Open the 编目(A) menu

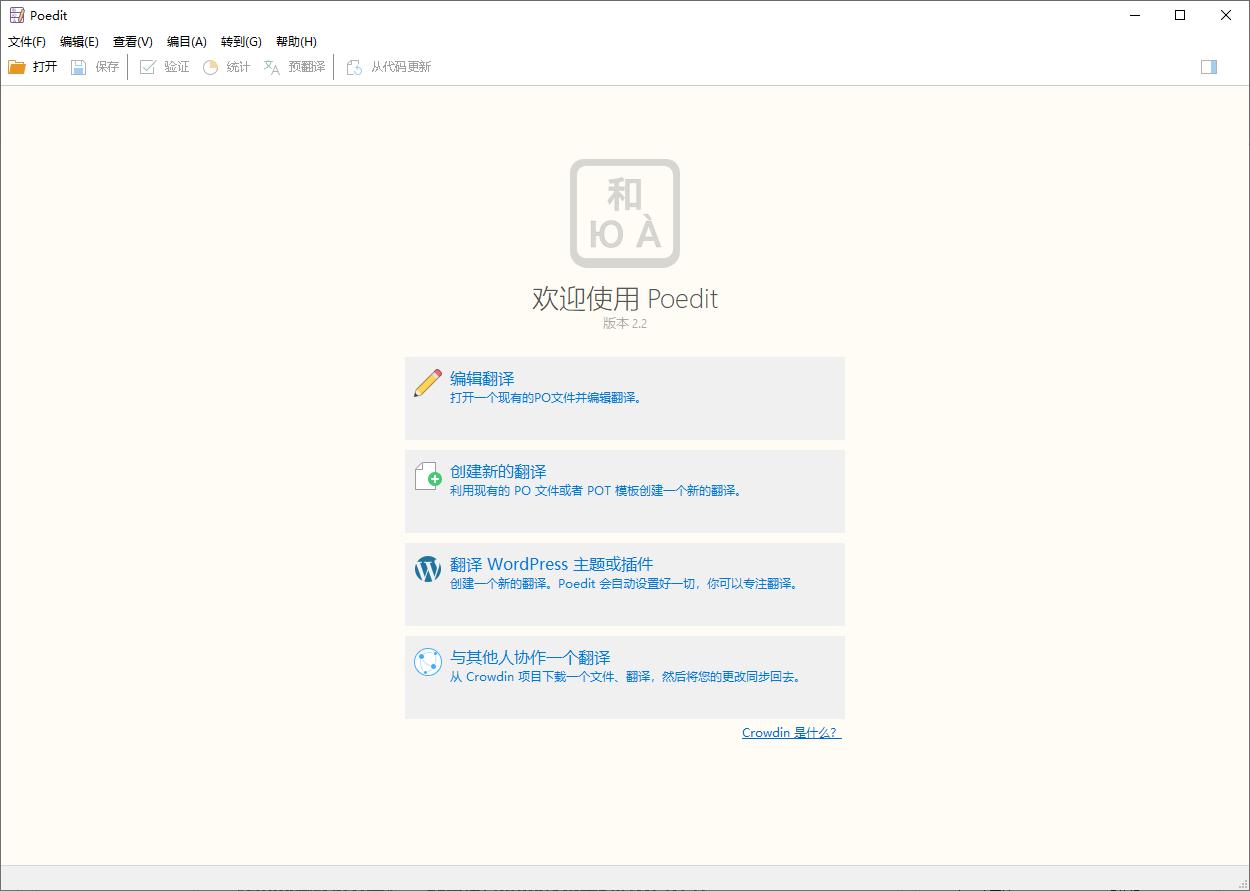[187, 42]
